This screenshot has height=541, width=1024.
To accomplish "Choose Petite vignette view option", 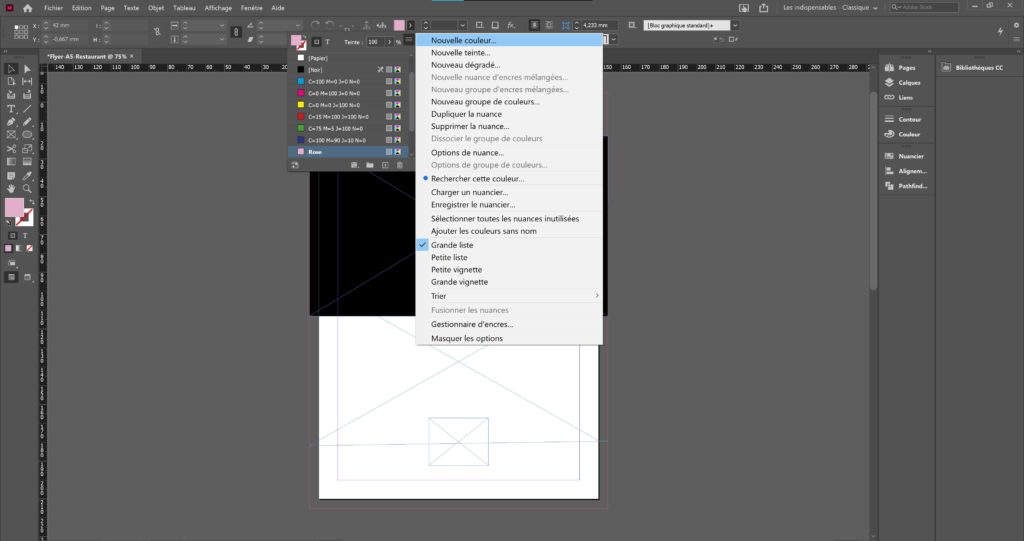I will tap(456, 270).
